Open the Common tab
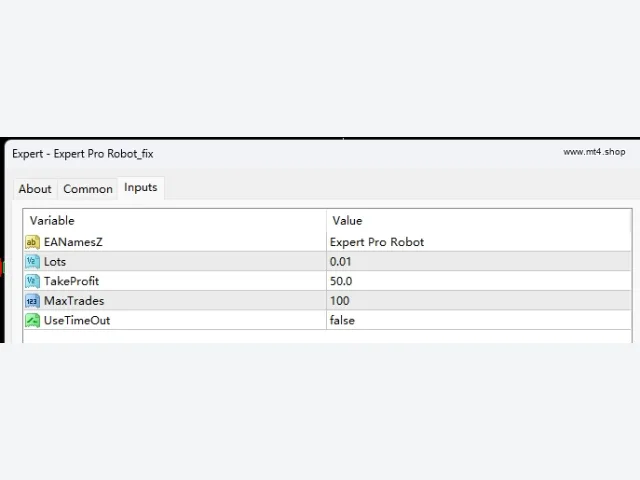This screenshot has height=480, width=640. [88, 189]
